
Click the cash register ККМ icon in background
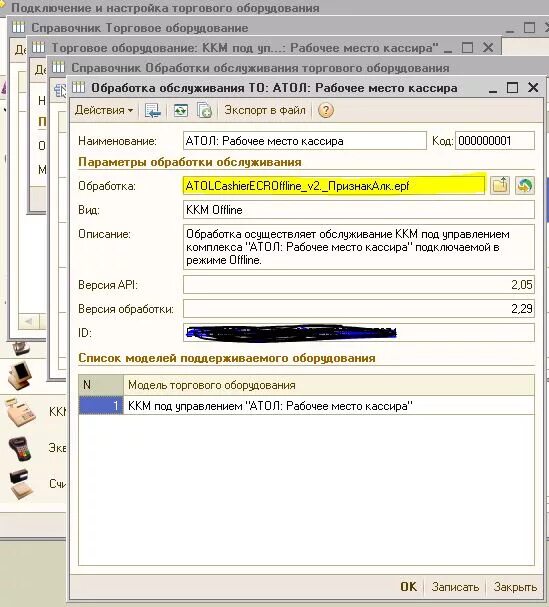point(21,412)
